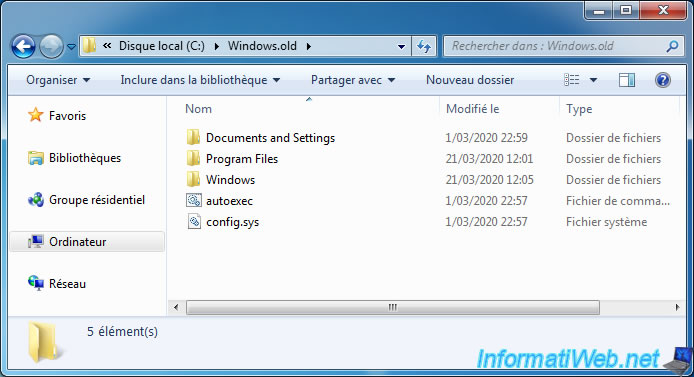Click the horizontal scrollbar thumb
The image size is (694, 377).
[393, 307]
